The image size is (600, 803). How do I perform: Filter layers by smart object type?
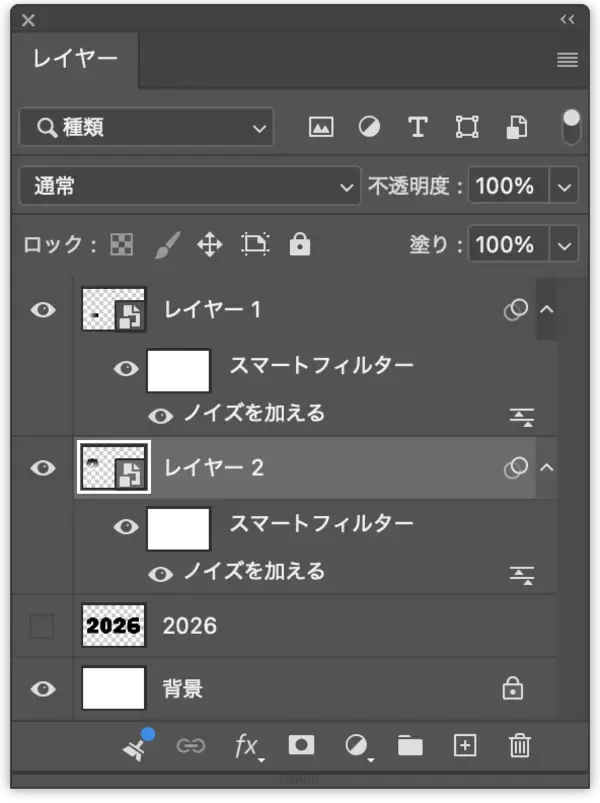click(517, 126)
